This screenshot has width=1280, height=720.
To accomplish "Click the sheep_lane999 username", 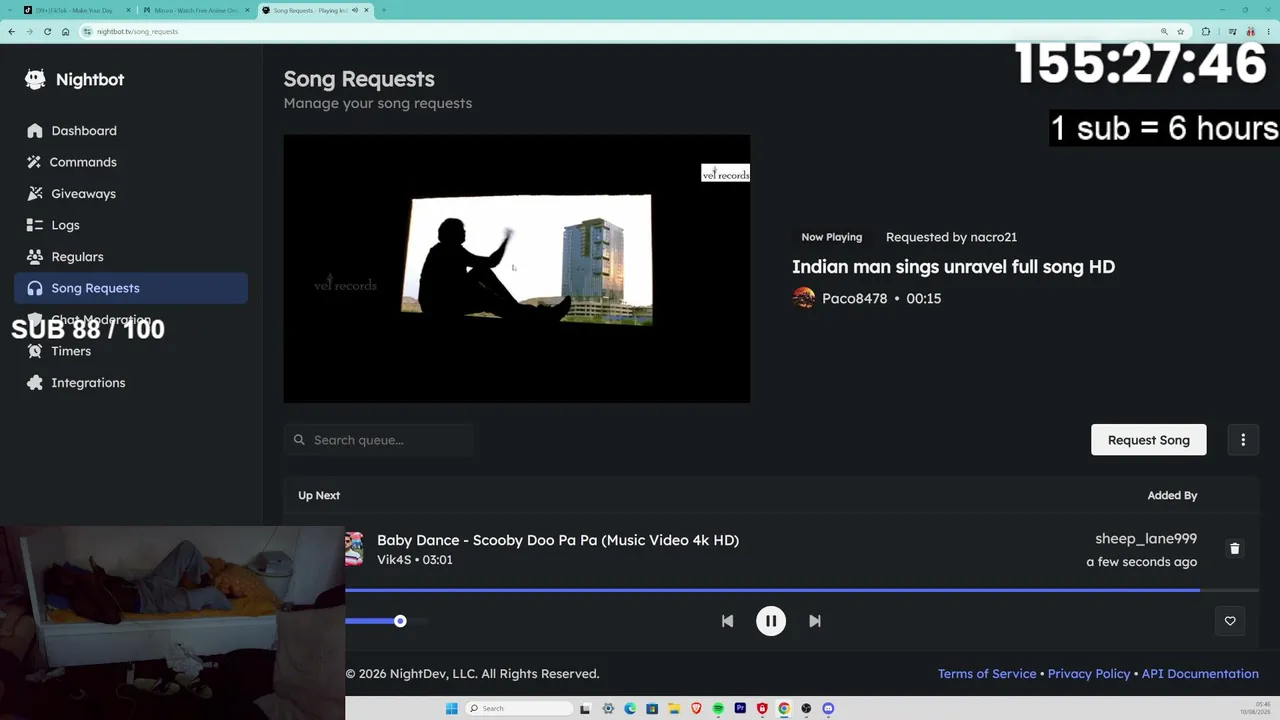I will click(x=1146, y=539).
